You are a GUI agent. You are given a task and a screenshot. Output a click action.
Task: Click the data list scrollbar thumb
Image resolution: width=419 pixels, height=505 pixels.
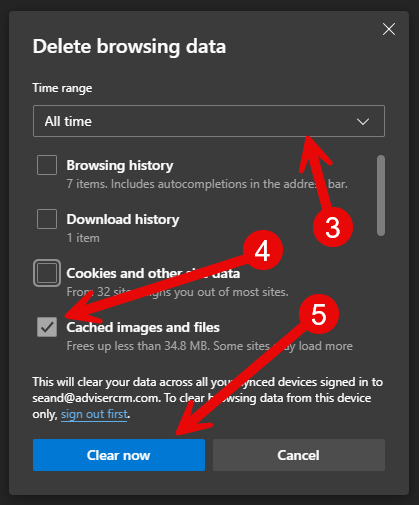click(x=381, y=195)
